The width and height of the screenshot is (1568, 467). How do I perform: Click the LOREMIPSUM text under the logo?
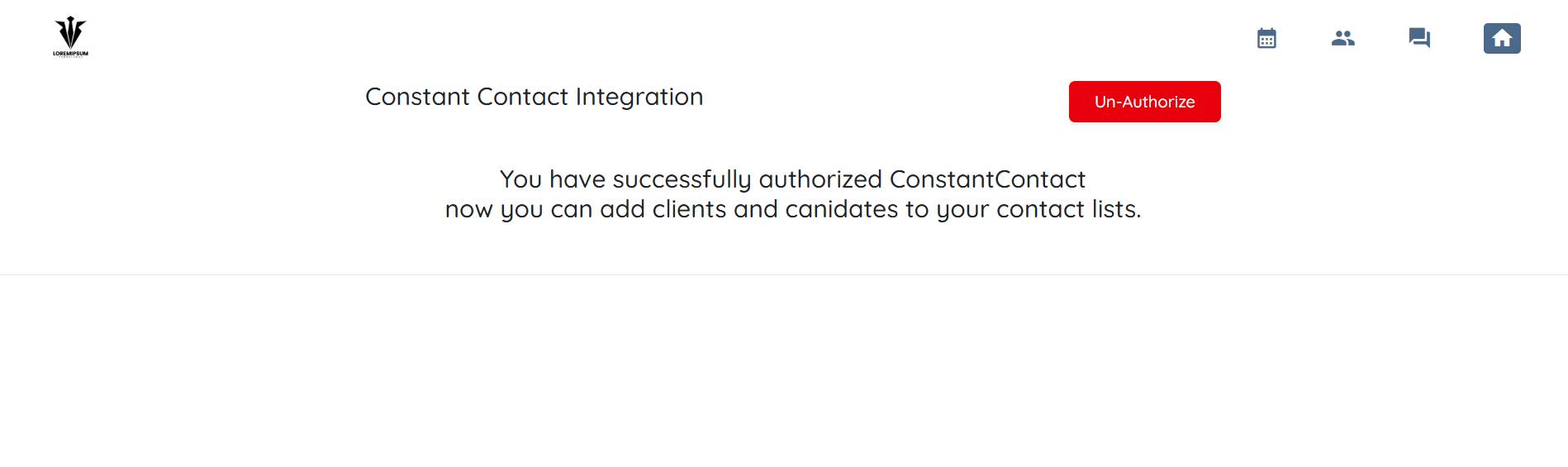click(x=70, y=54)
